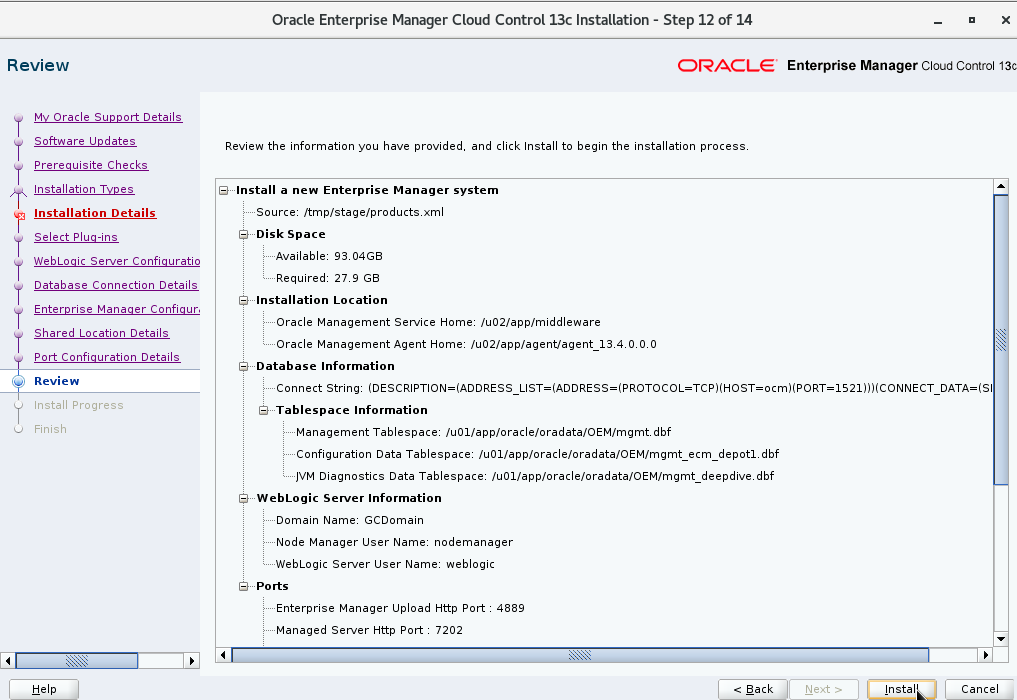Collapse the Disk Space tree node
This screenshot has height=700, width=1017.
point(244,234)
